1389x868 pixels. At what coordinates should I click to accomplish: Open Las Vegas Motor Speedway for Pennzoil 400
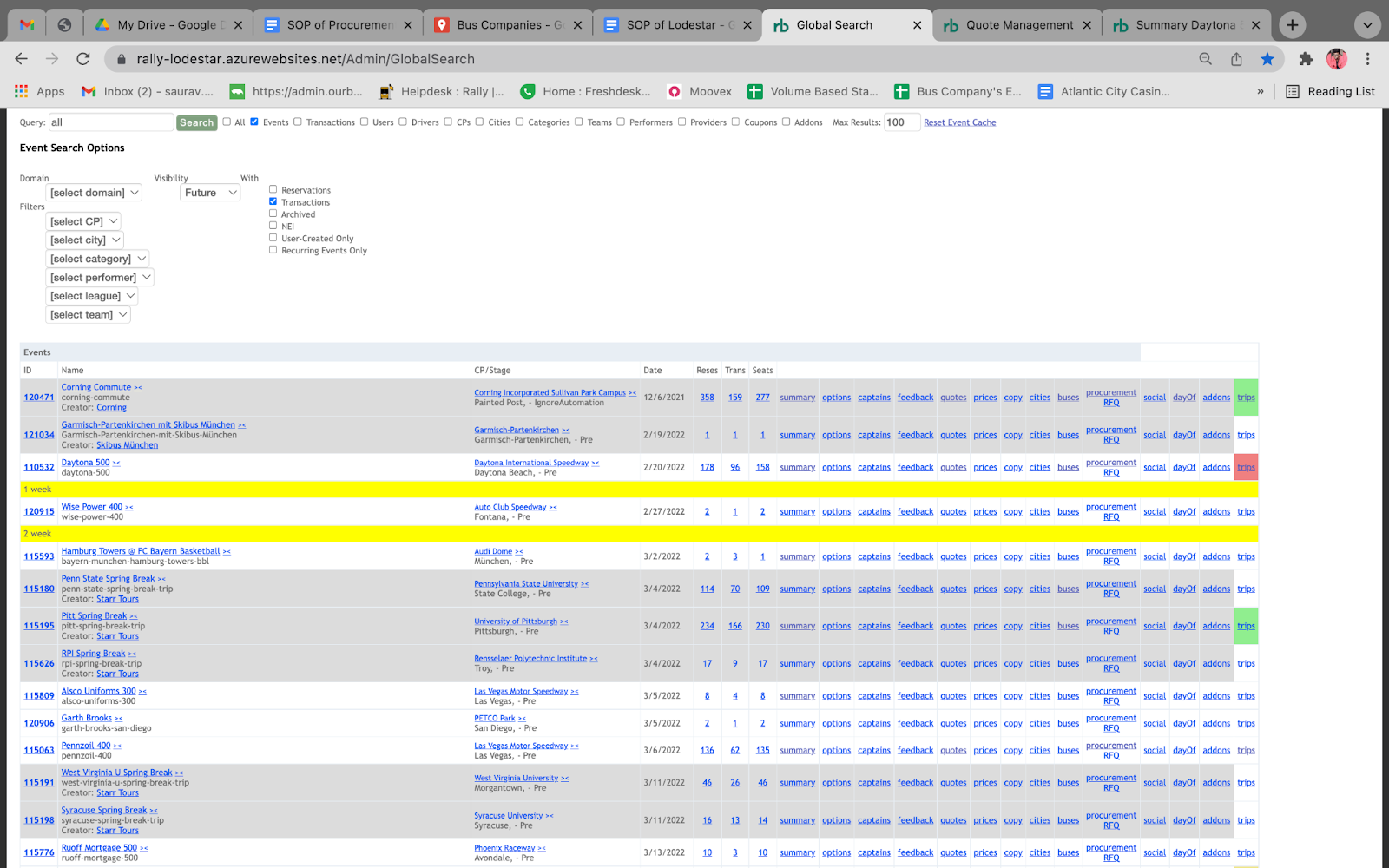tap(521, 746)
